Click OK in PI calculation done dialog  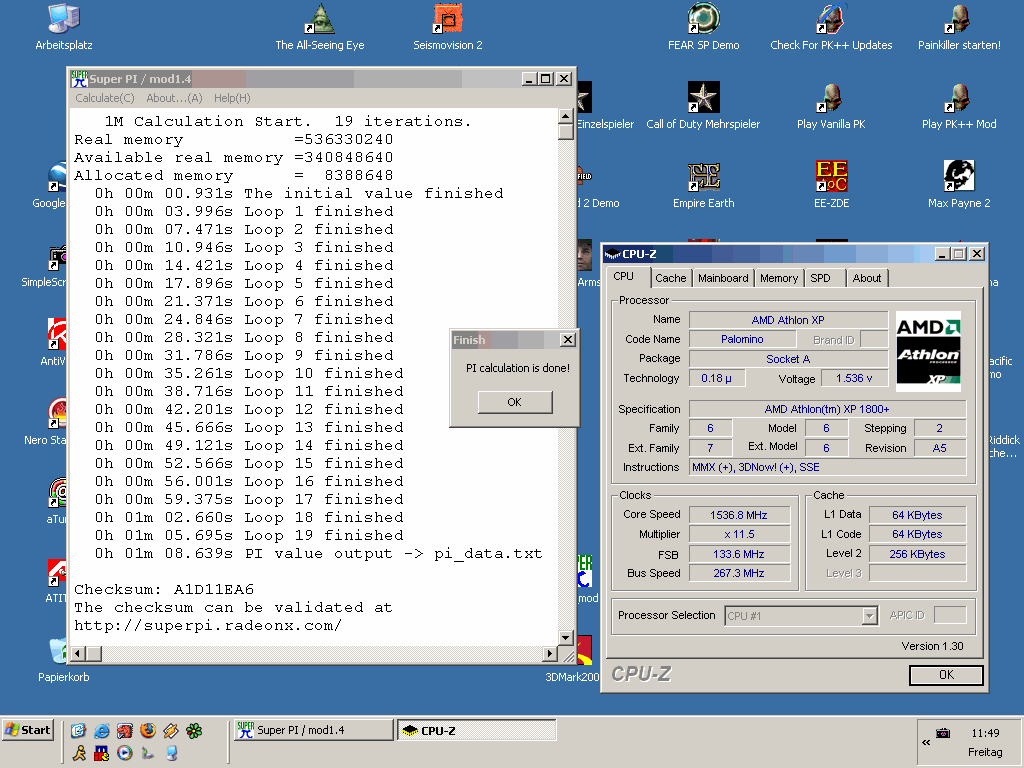515,402
